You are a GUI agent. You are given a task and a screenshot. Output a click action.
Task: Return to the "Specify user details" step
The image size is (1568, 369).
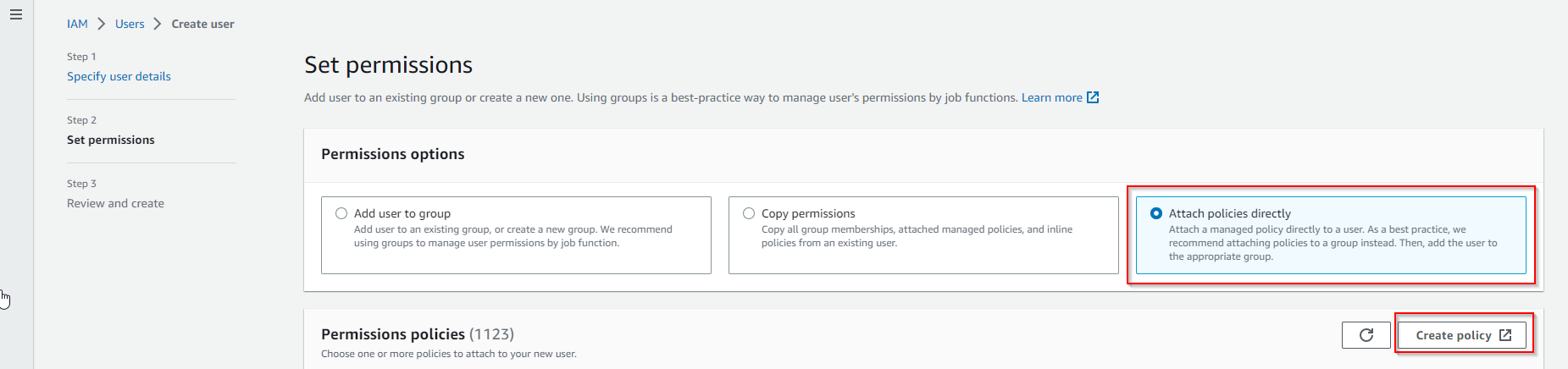coord(119,76)
